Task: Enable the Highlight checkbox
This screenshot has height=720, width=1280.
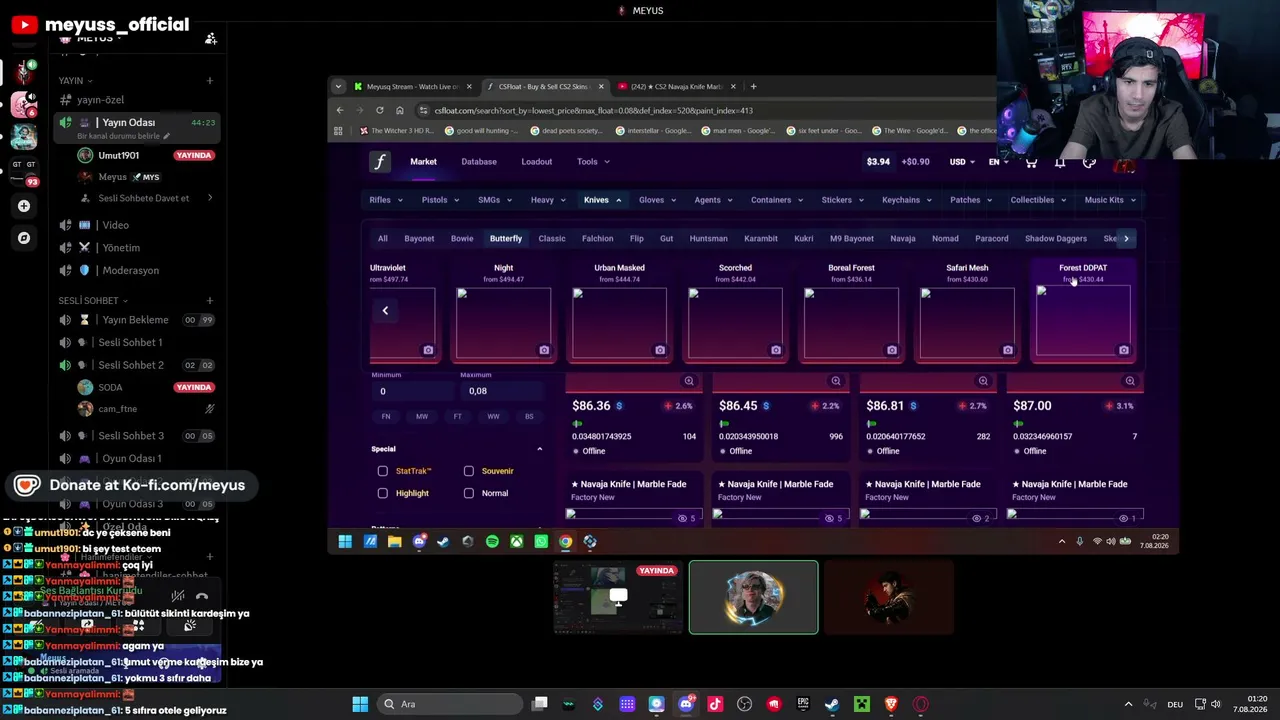Action: point(383,493)
